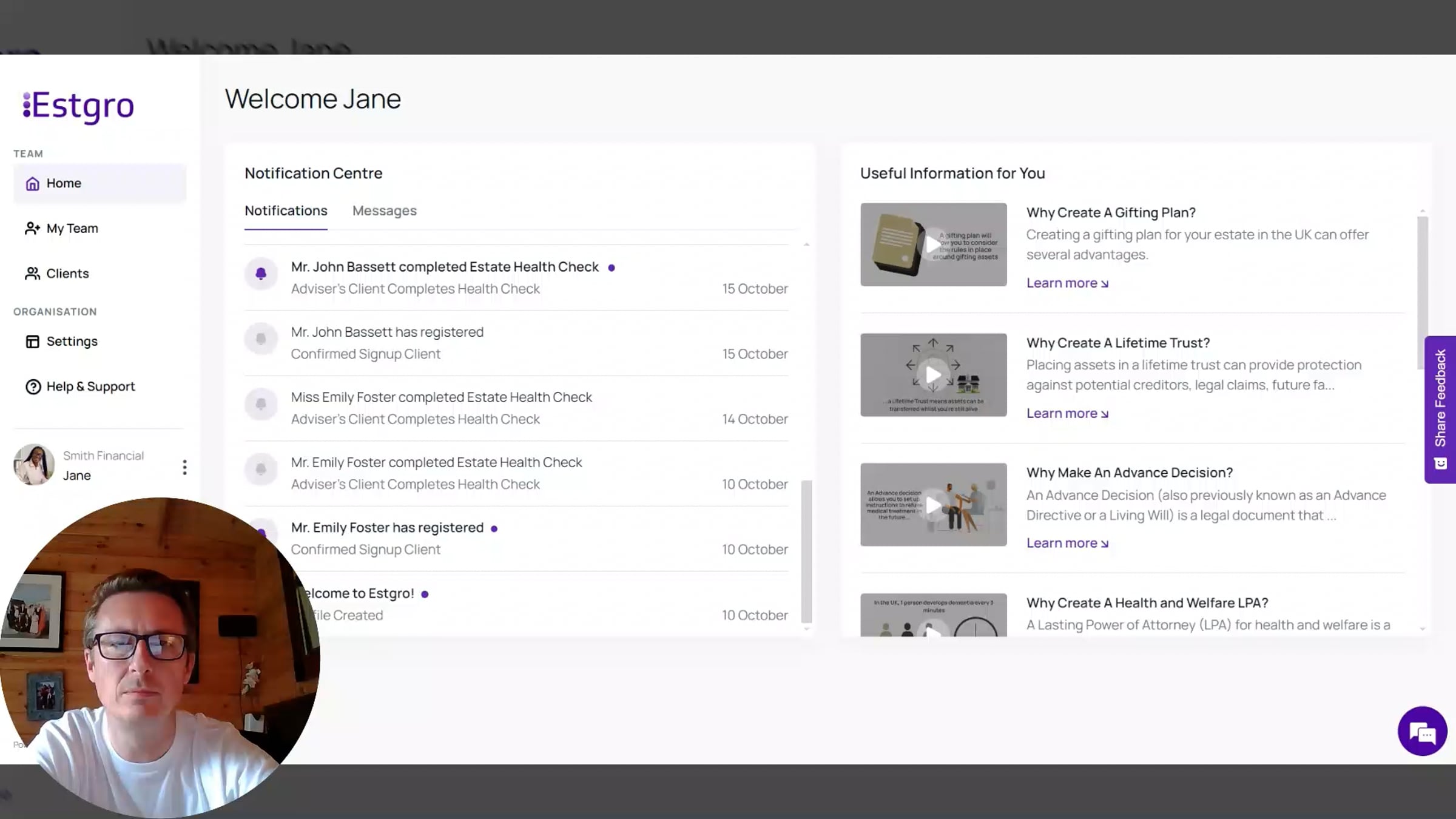Switch to the Notifications tab
Image resolution: width=1456 pixels, height=819 pixels.
pyautogui.click(x=286, y=211)
